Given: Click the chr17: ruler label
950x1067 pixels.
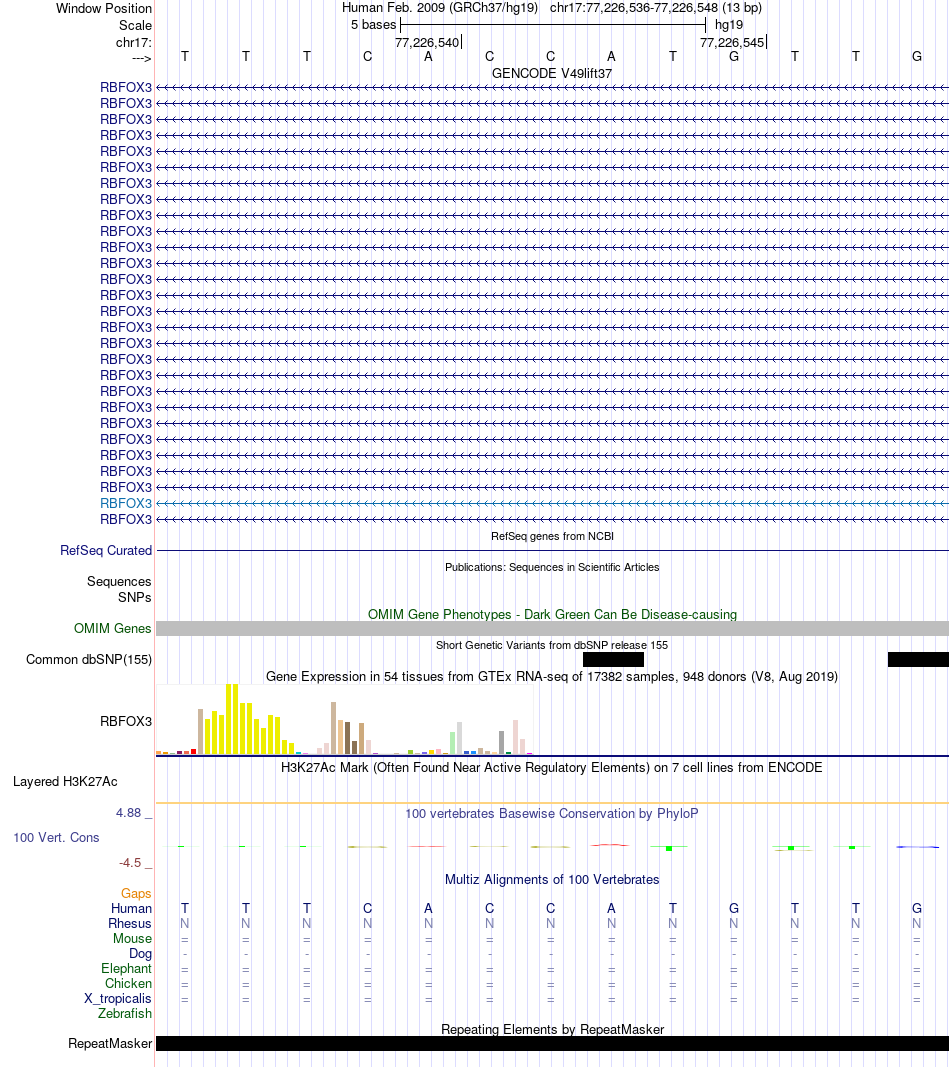Looking at the screenshot, I should tap(133, 42).
